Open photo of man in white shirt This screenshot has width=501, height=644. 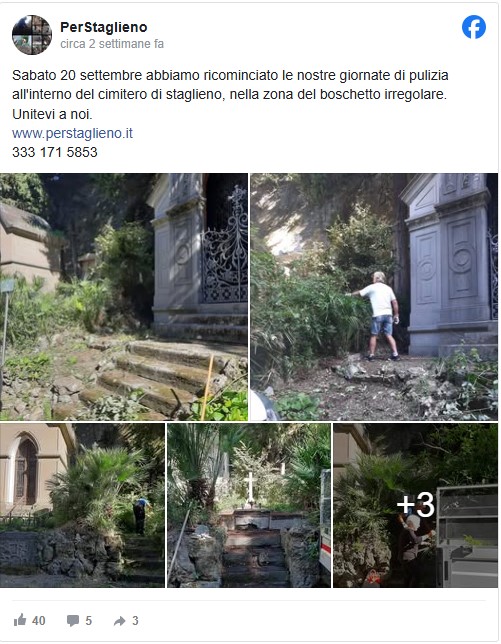point(374,297)
